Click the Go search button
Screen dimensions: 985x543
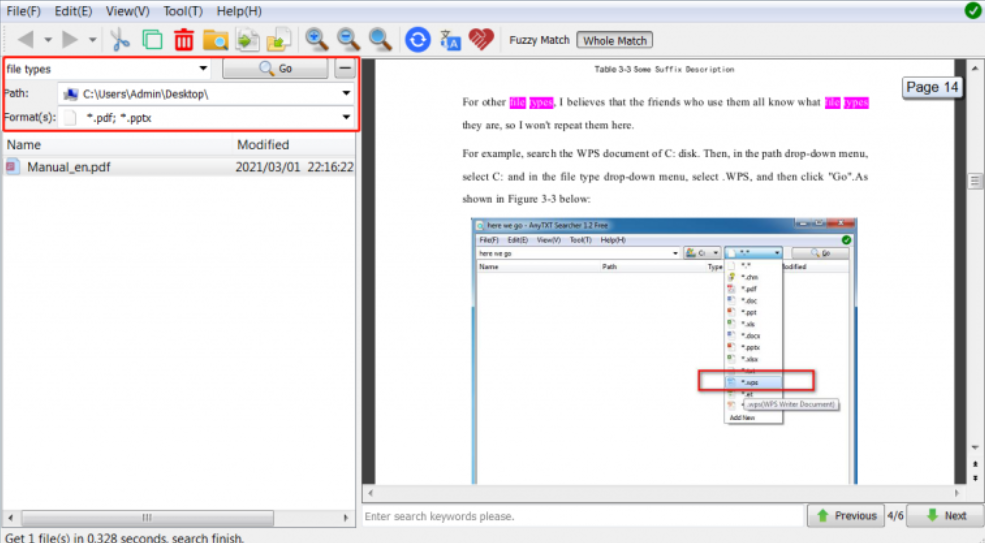tap(275, 69)
